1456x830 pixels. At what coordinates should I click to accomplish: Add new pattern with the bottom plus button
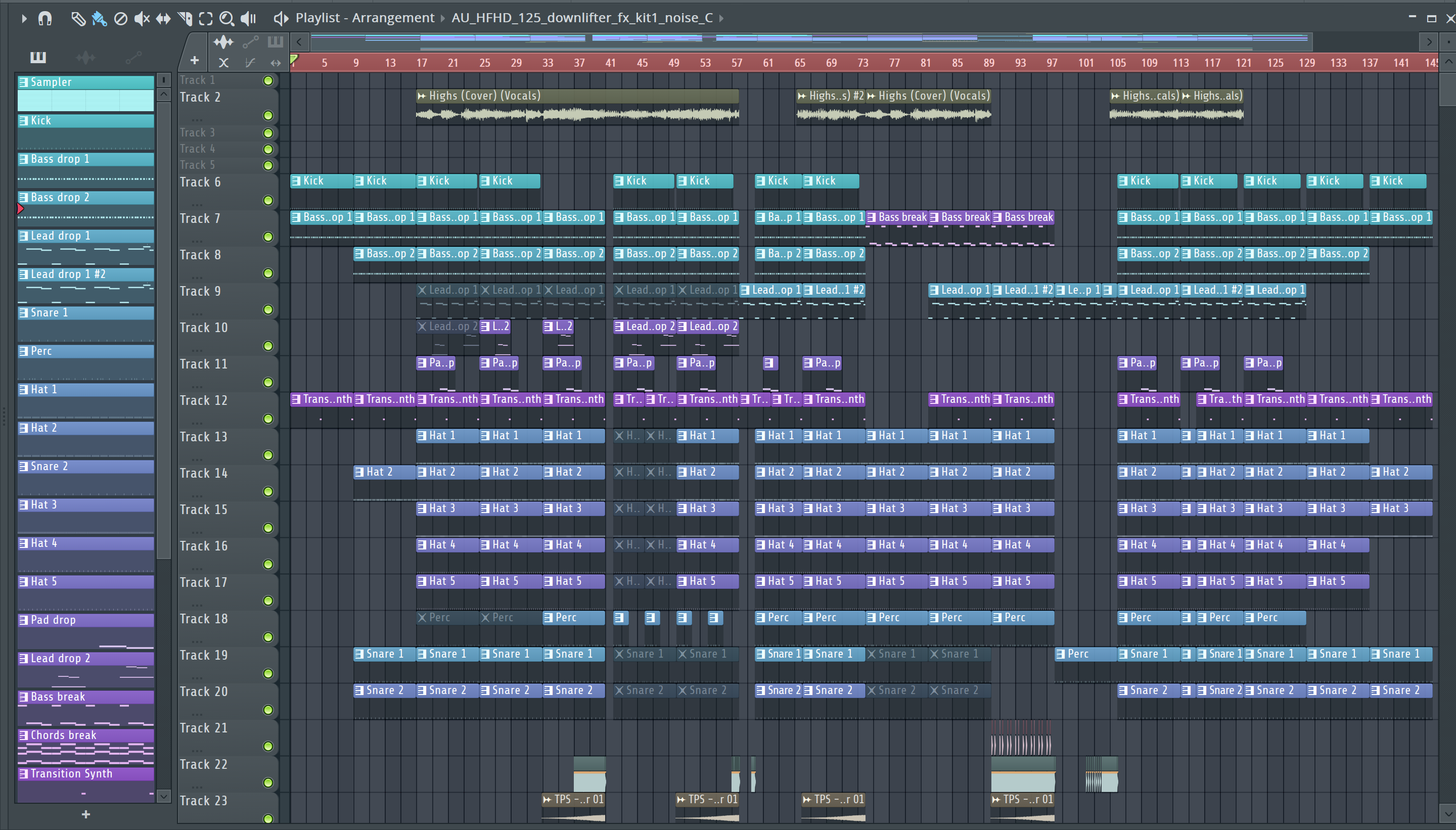[x=85, y=815]
